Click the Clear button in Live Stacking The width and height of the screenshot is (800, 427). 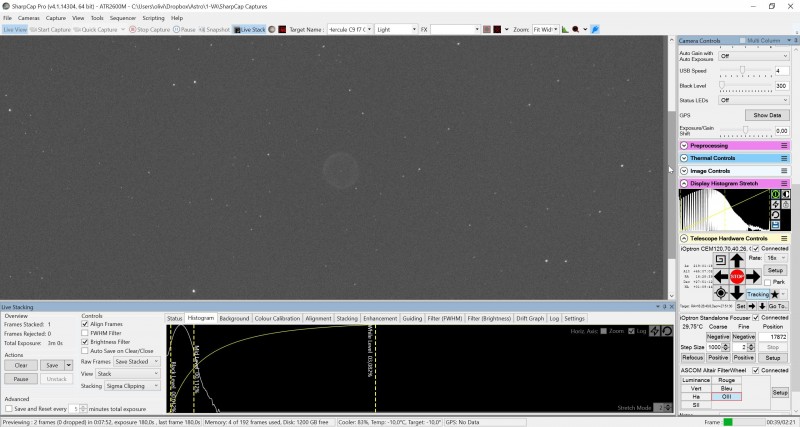pyautogui.click(x=21, y=365)
